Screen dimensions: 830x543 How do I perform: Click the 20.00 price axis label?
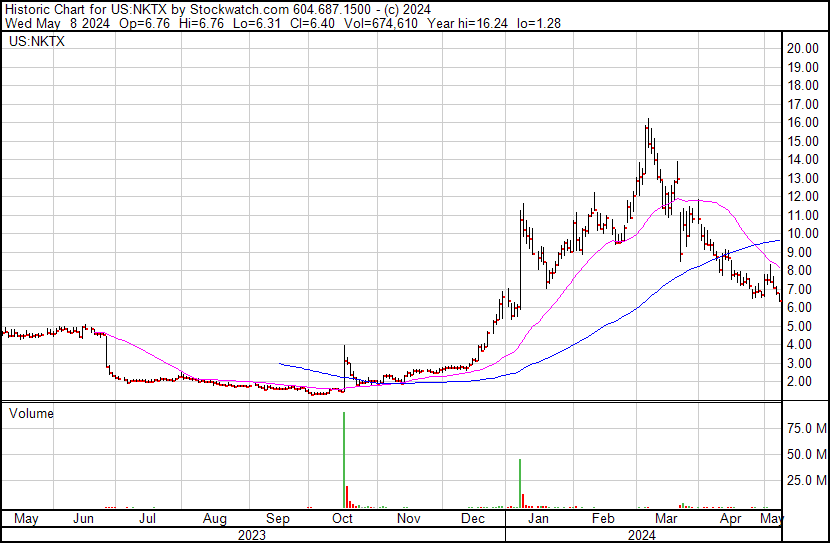click(802, 48)
